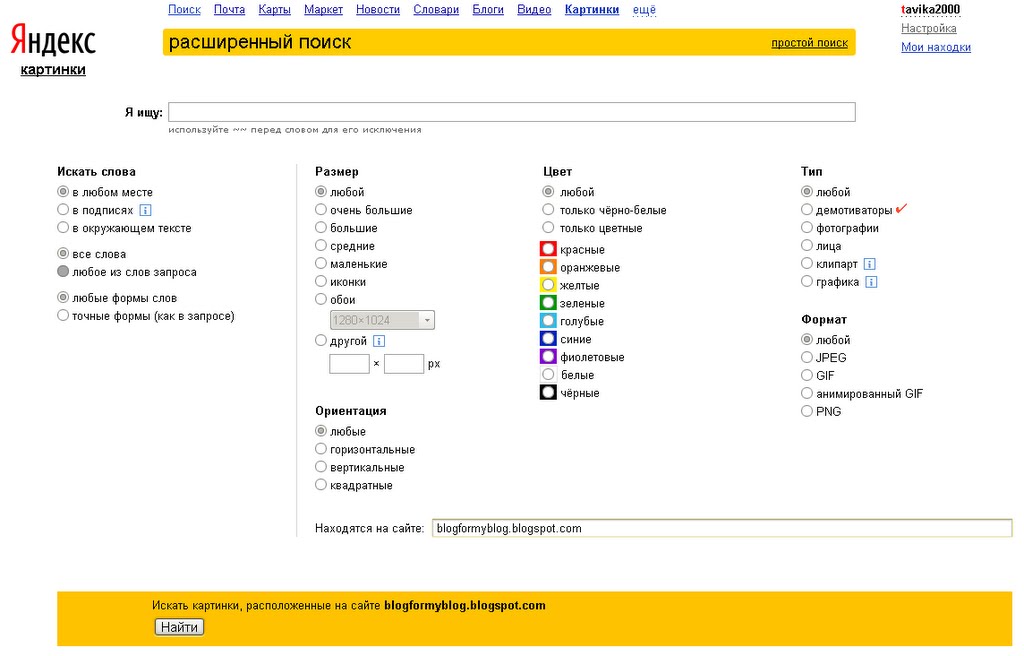The image size is (1024, 656).
Task: Open info icon next to 'в подписях'
Action: pos(146,210)
